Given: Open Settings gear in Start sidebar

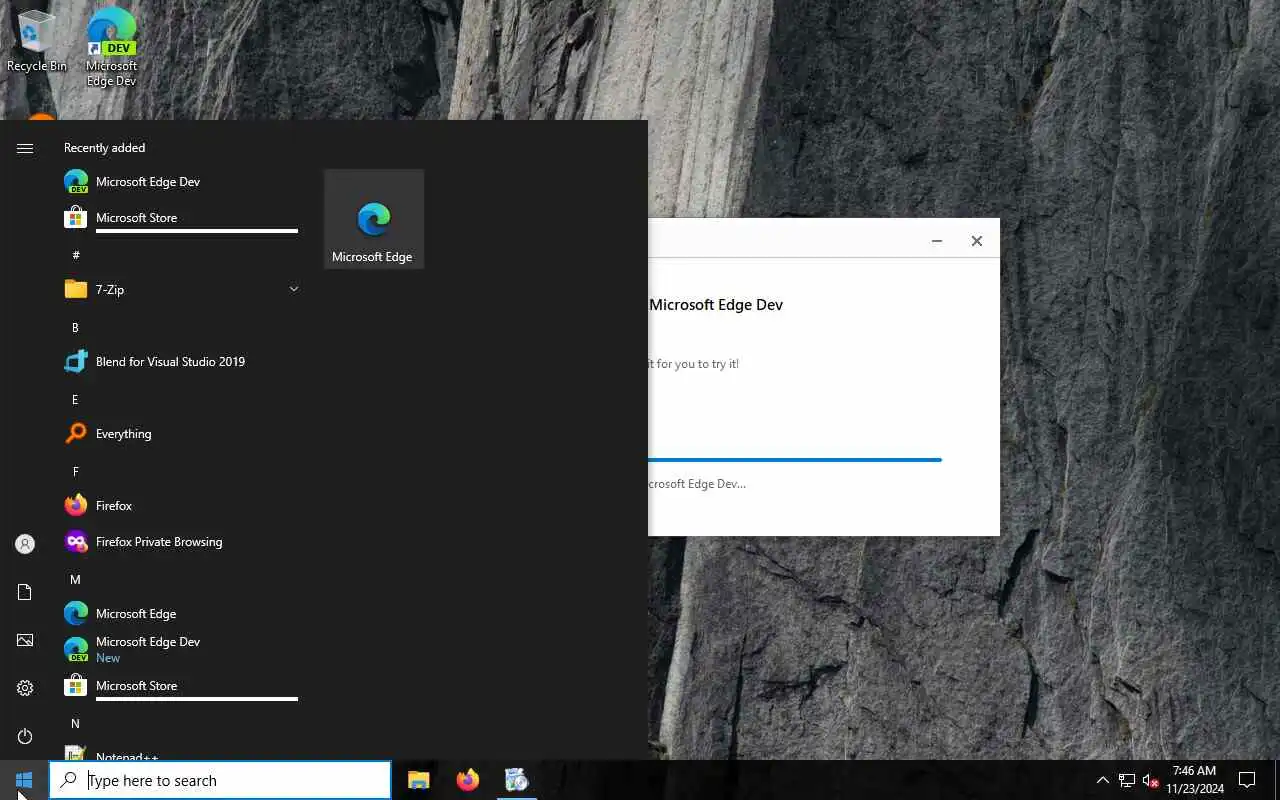Looking at the screenshot, I should (x=25, y=688).
